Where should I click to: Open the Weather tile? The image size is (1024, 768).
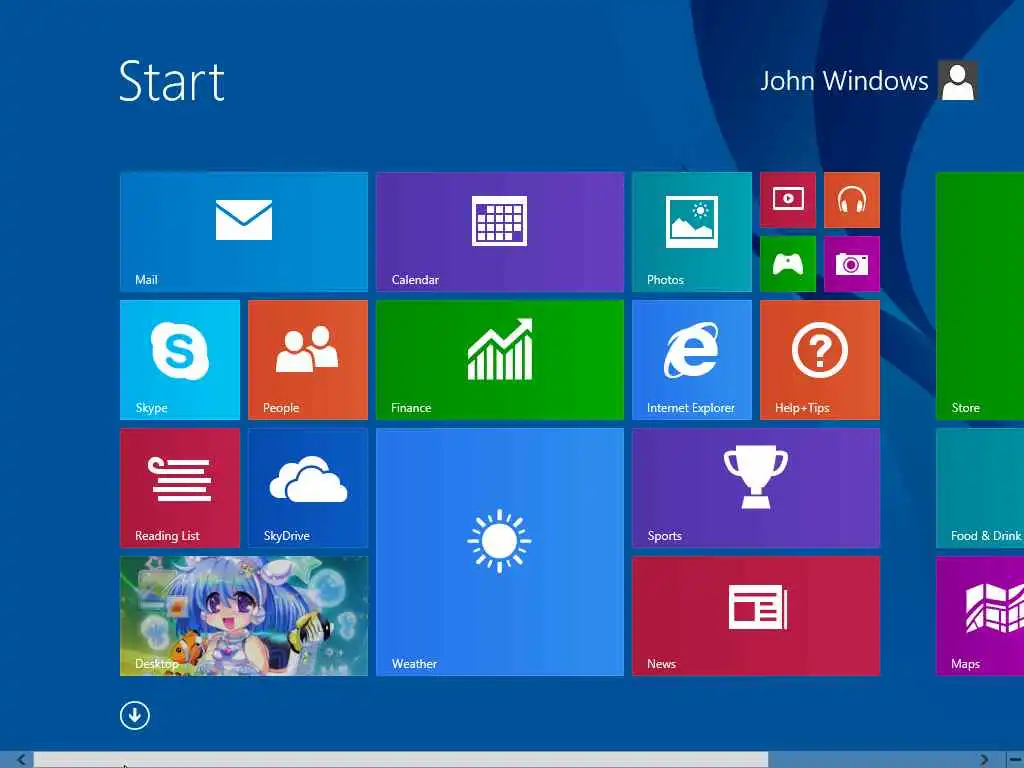click(500, 552)
